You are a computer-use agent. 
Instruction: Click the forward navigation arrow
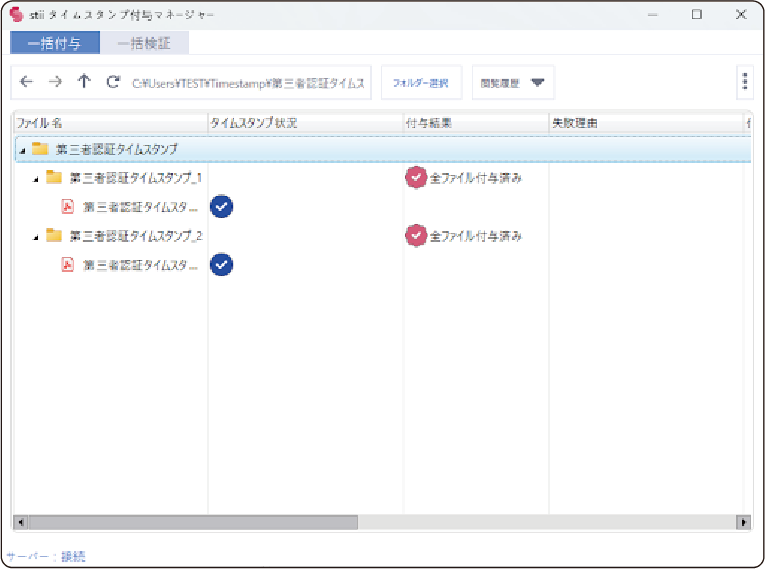(x=56, y=83)
